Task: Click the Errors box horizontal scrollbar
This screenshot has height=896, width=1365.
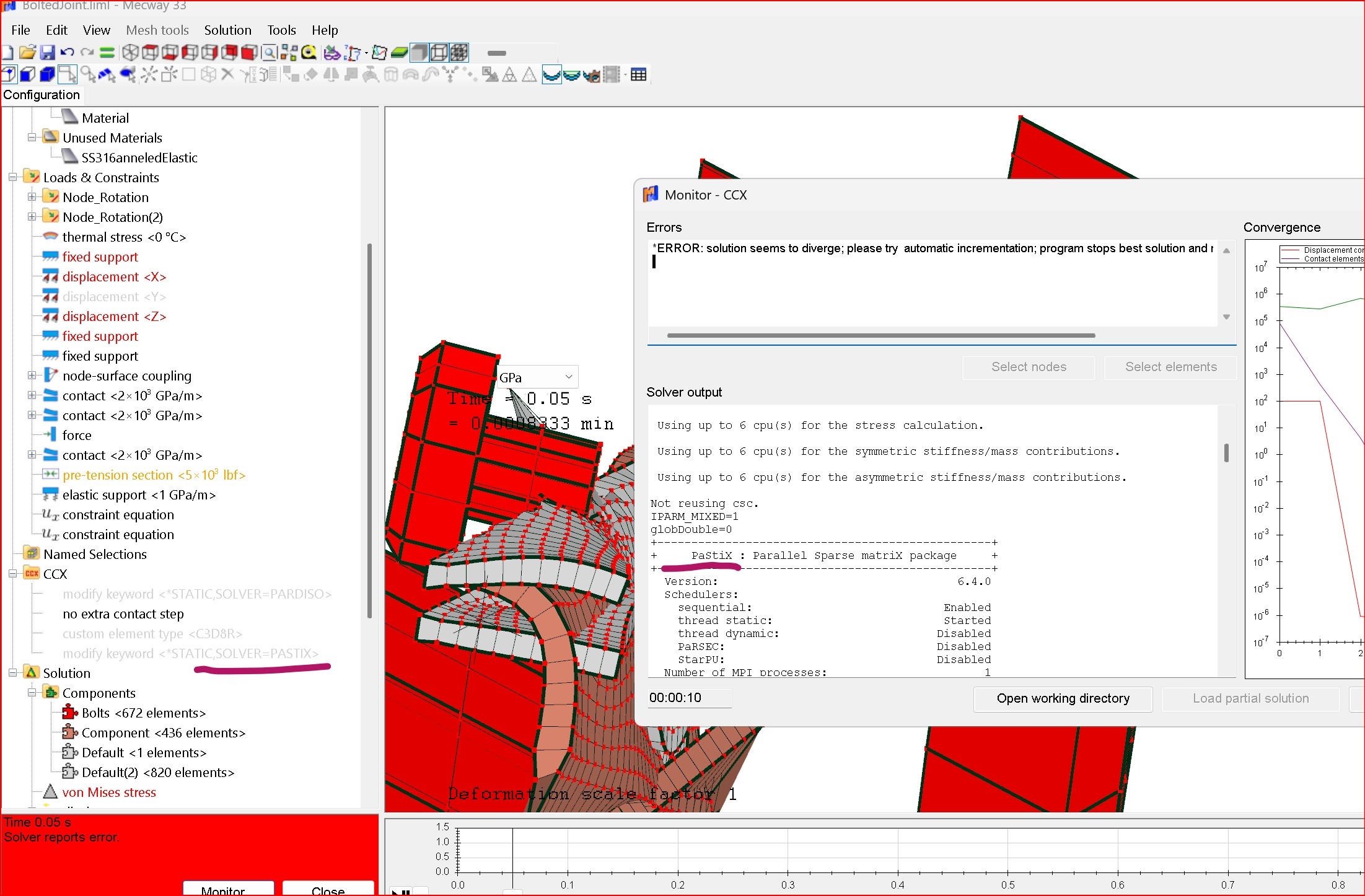Action: (x=880, y=336)
